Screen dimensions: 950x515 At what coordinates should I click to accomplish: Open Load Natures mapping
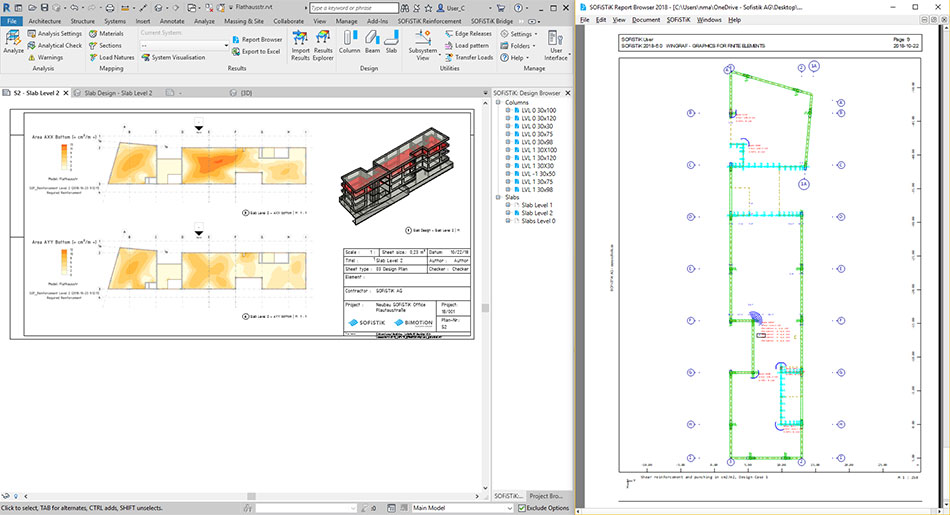click(112, 58)
